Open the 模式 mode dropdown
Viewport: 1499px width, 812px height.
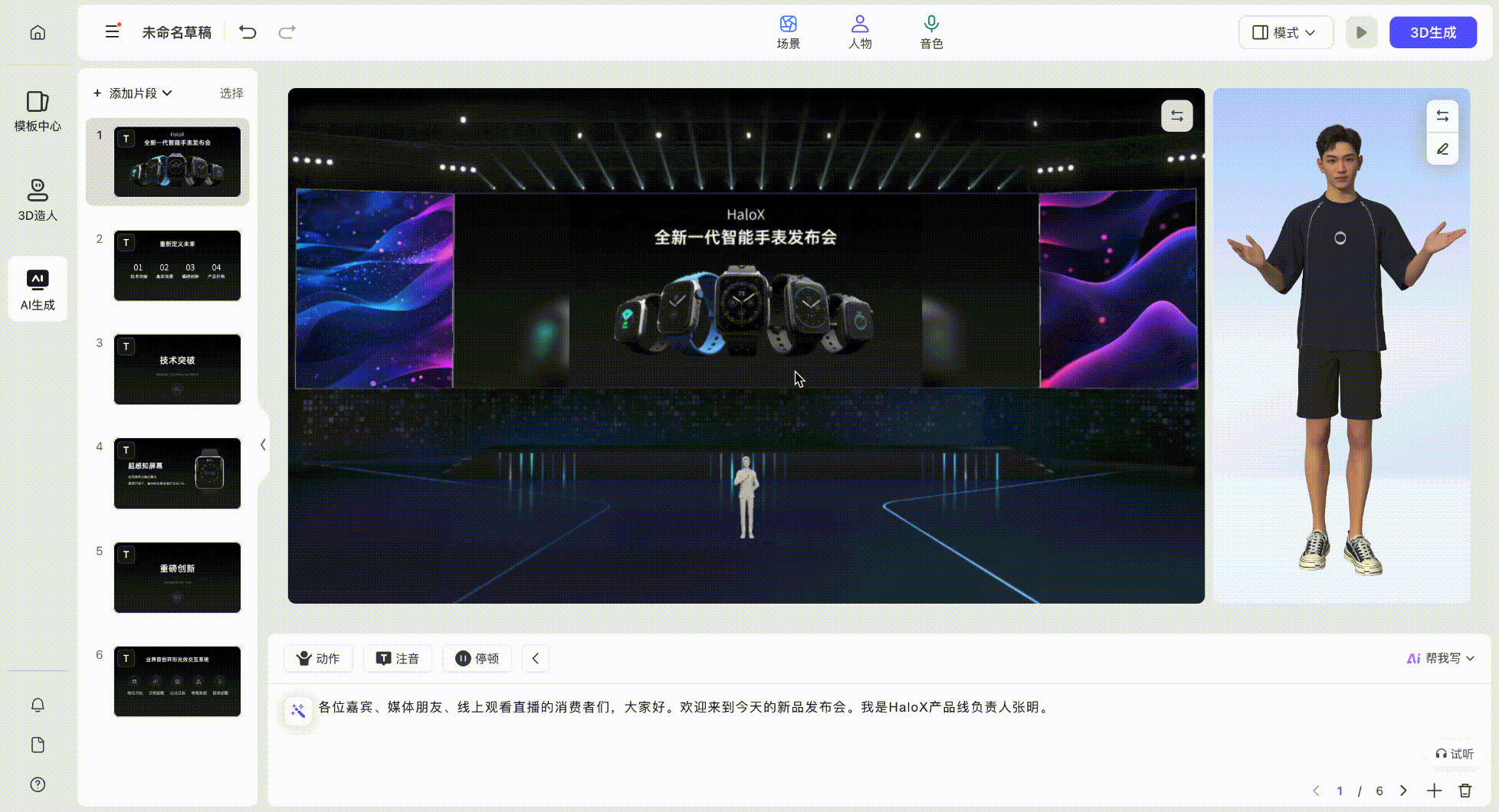tap(1285, 32)
